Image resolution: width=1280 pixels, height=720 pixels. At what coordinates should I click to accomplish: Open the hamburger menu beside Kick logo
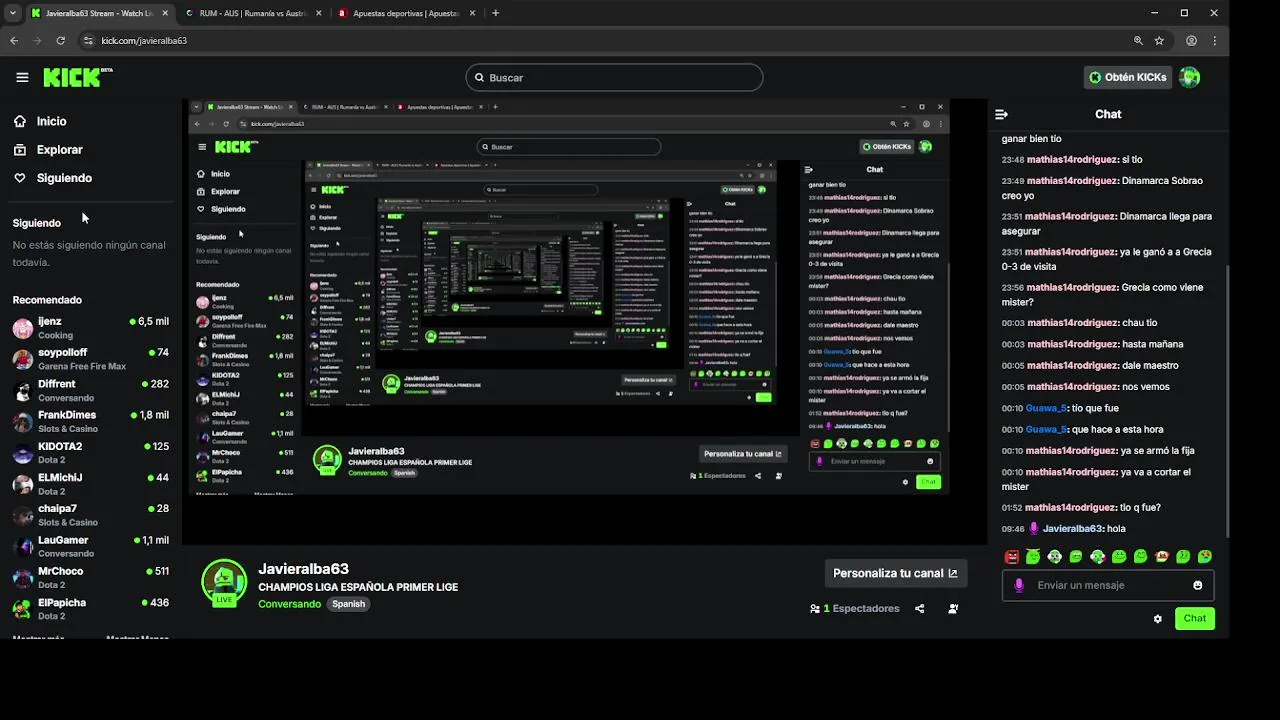tap(22, 77)
